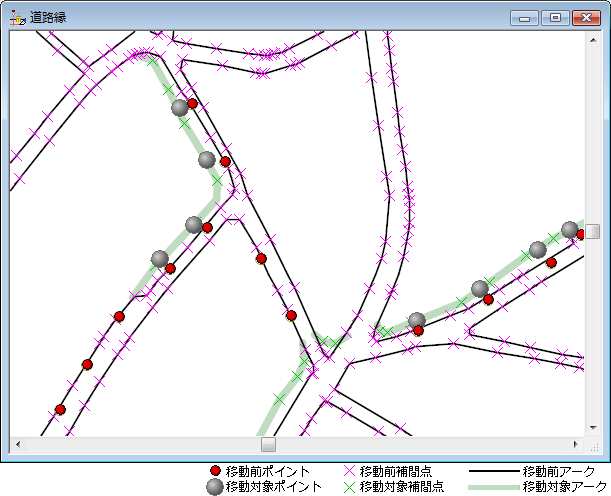Maximize the 道路緑 window
Screen dimensions: 611x496
[x=555, y=18]
